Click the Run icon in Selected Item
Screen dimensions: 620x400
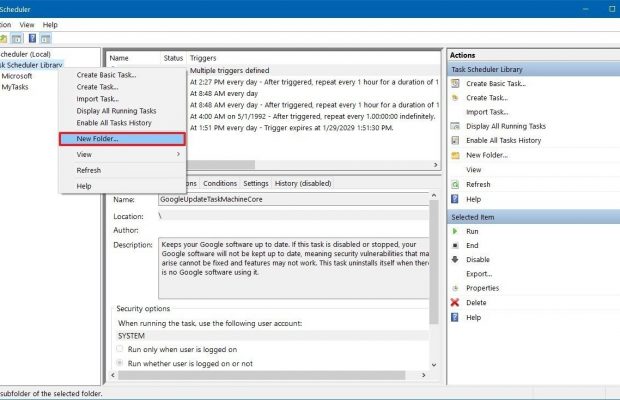455,231
